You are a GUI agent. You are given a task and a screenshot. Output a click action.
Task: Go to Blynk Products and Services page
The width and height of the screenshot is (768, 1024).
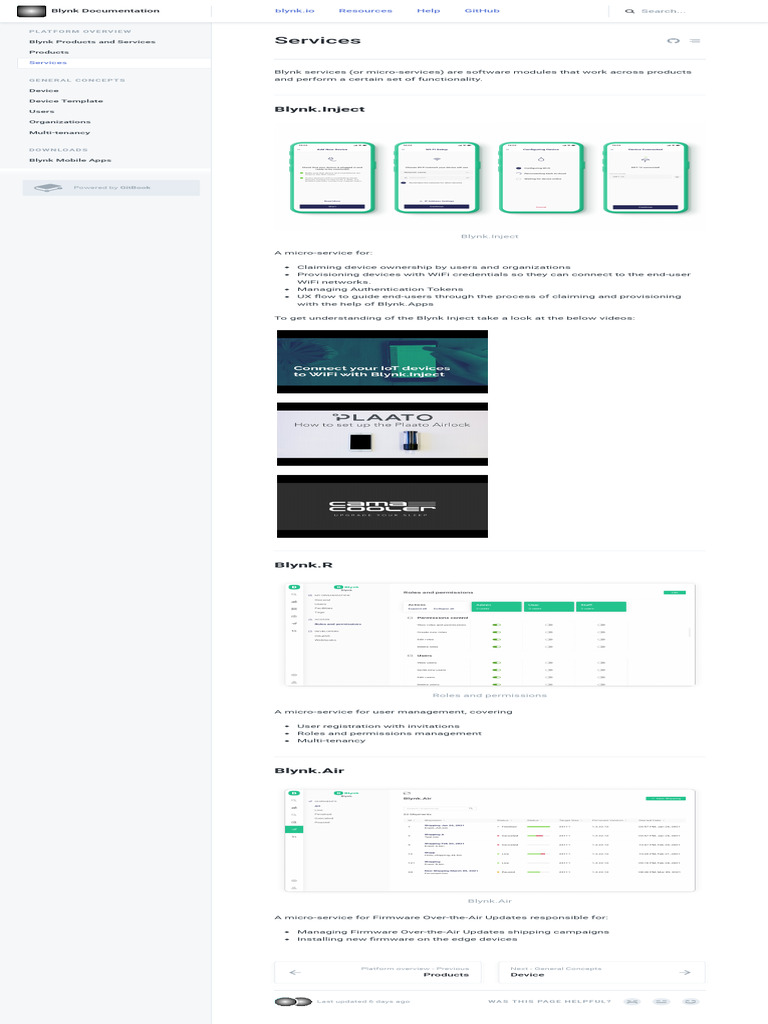(x=92, y=41)
